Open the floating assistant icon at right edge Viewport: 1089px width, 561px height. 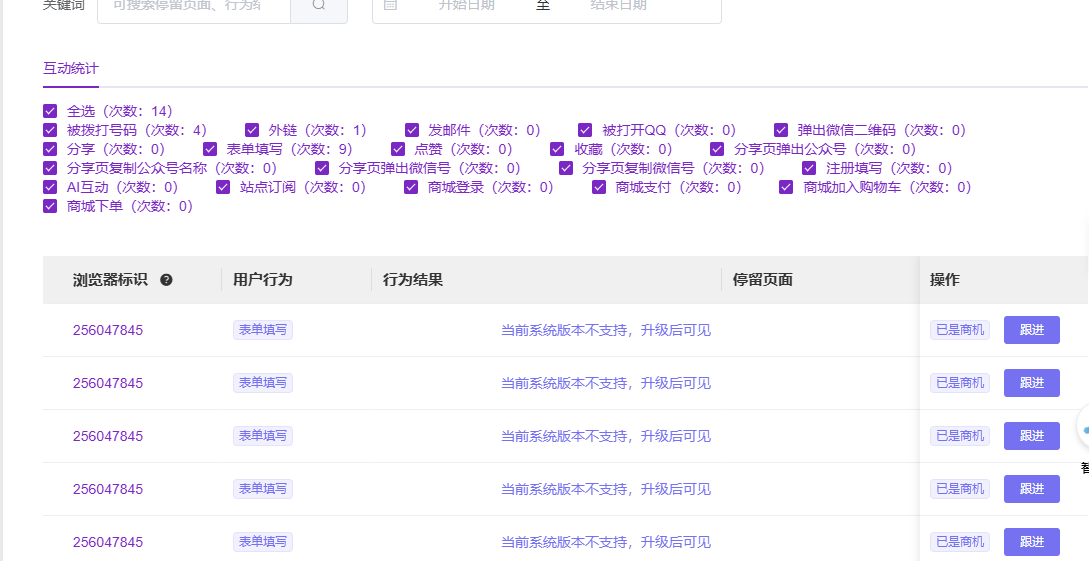point(1082,428)
